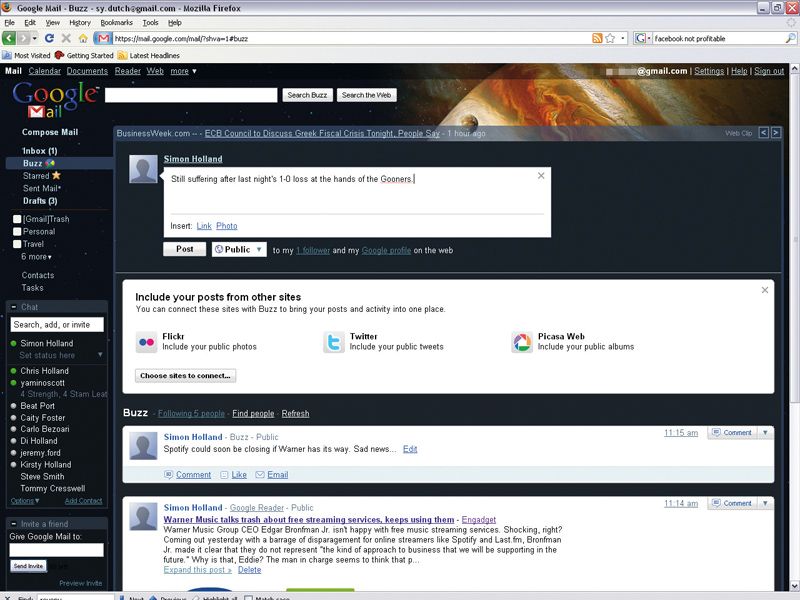The width and height of the screenshot is (800, 600).
Task: Click the Send Invite button
Action: (28, 566)
